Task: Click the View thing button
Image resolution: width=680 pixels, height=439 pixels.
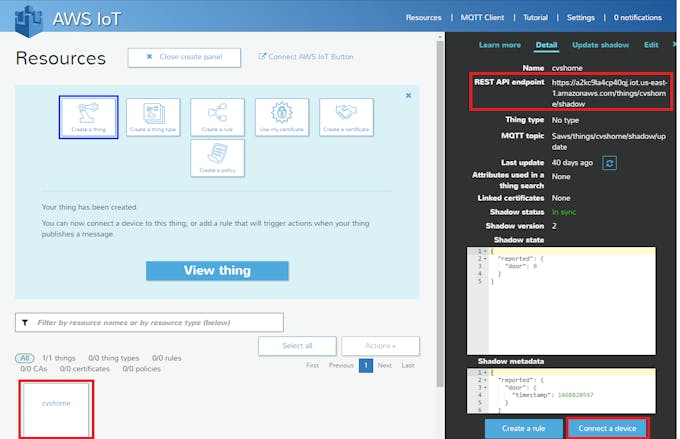Action: [x=217, y=271]
